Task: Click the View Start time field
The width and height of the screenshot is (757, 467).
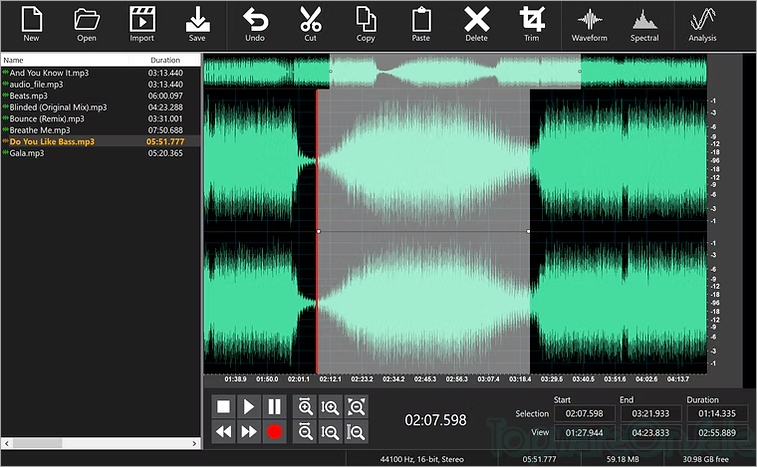Action: tap(584, 433)
